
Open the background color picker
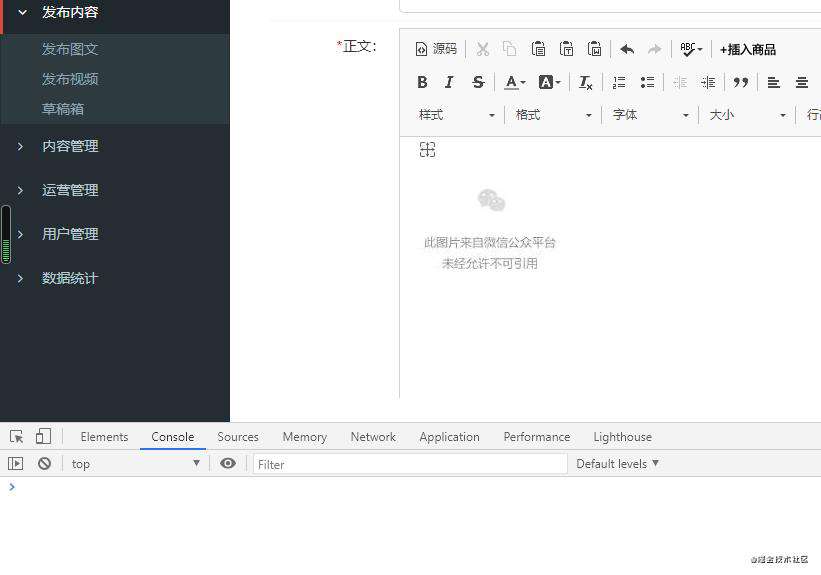(x=549, y=82)
